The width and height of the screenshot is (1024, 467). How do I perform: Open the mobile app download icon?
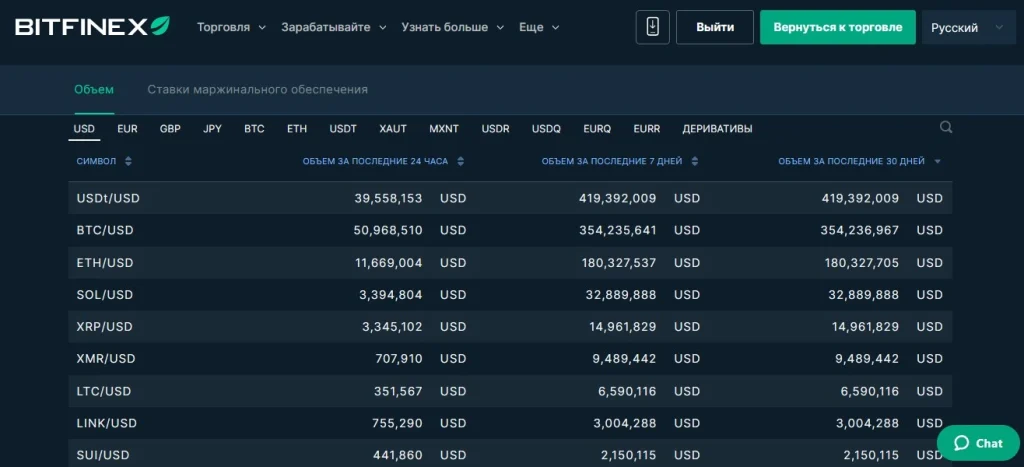click(652, 27)
